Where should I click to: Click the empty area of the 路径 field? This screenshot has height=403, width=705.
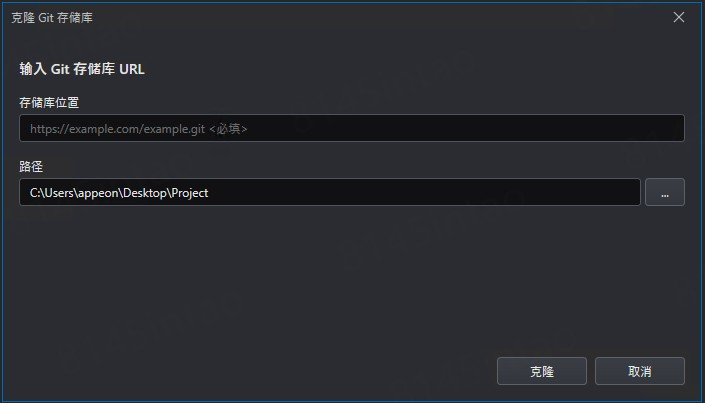(x=423, y=192)
